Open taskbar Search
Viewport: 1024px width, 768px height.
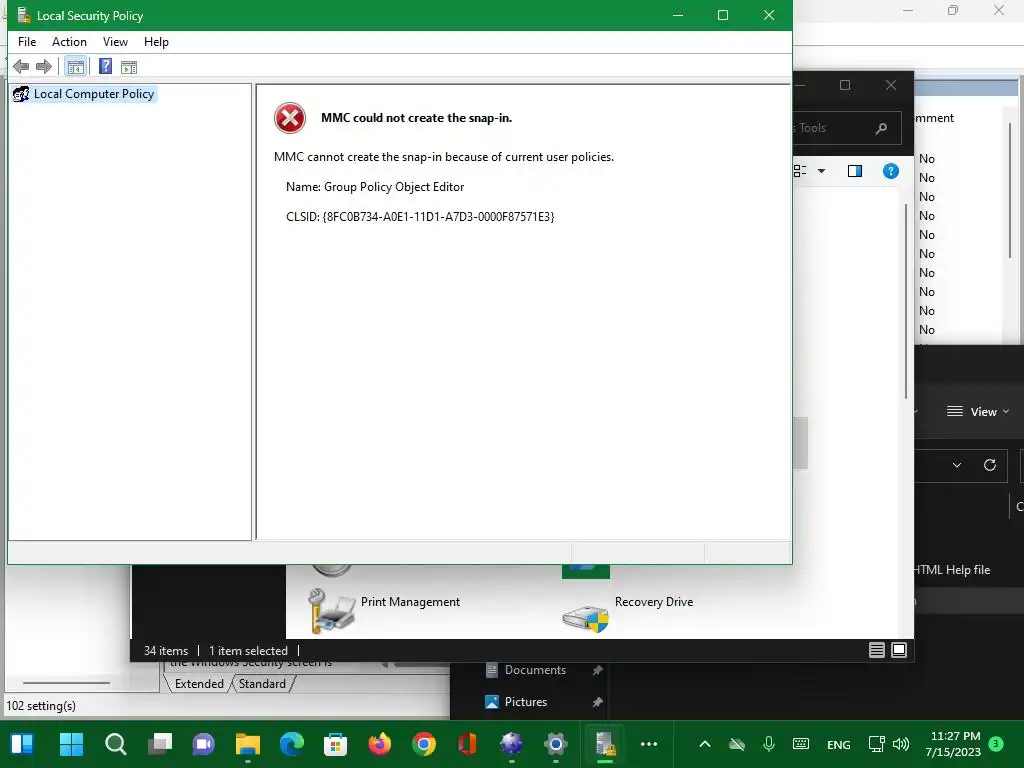[116, 744]
